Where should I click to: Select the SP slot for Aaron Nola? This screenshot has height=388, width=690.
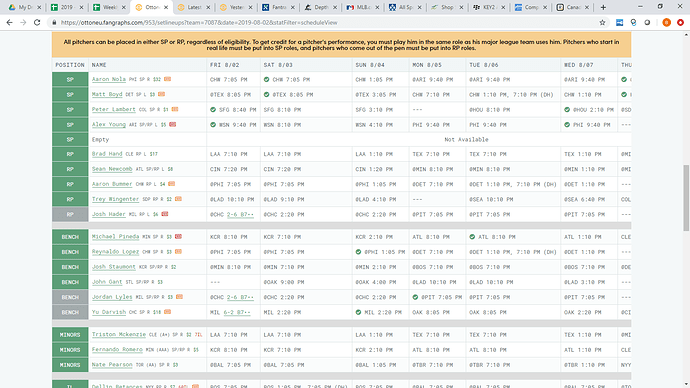(70, 80)
